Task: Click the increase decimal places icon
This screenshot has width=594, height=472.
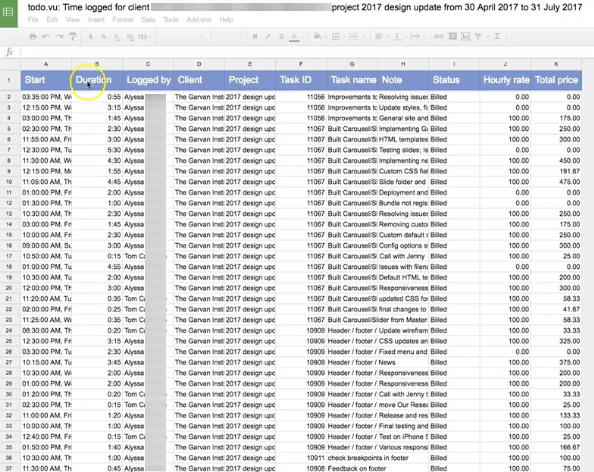Action: (130, 37)
